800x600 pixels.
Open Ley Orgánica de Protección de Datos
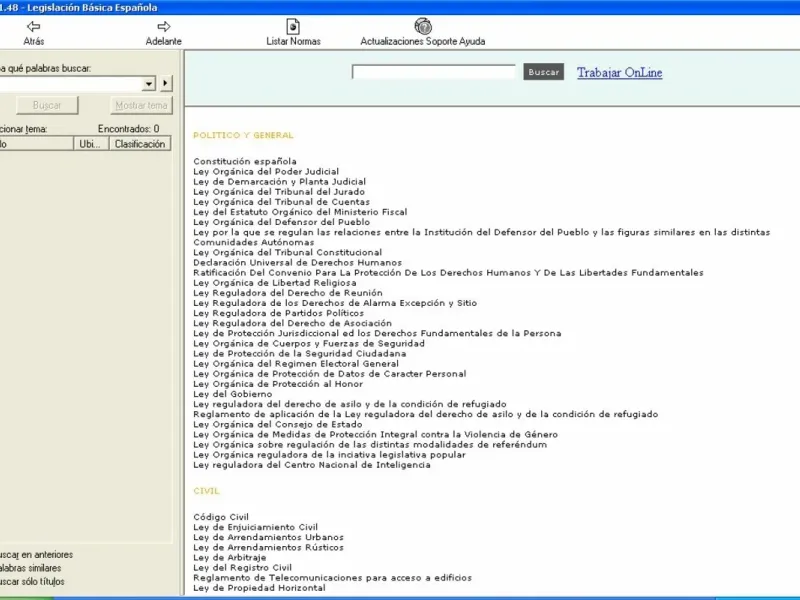click(330, 374)
